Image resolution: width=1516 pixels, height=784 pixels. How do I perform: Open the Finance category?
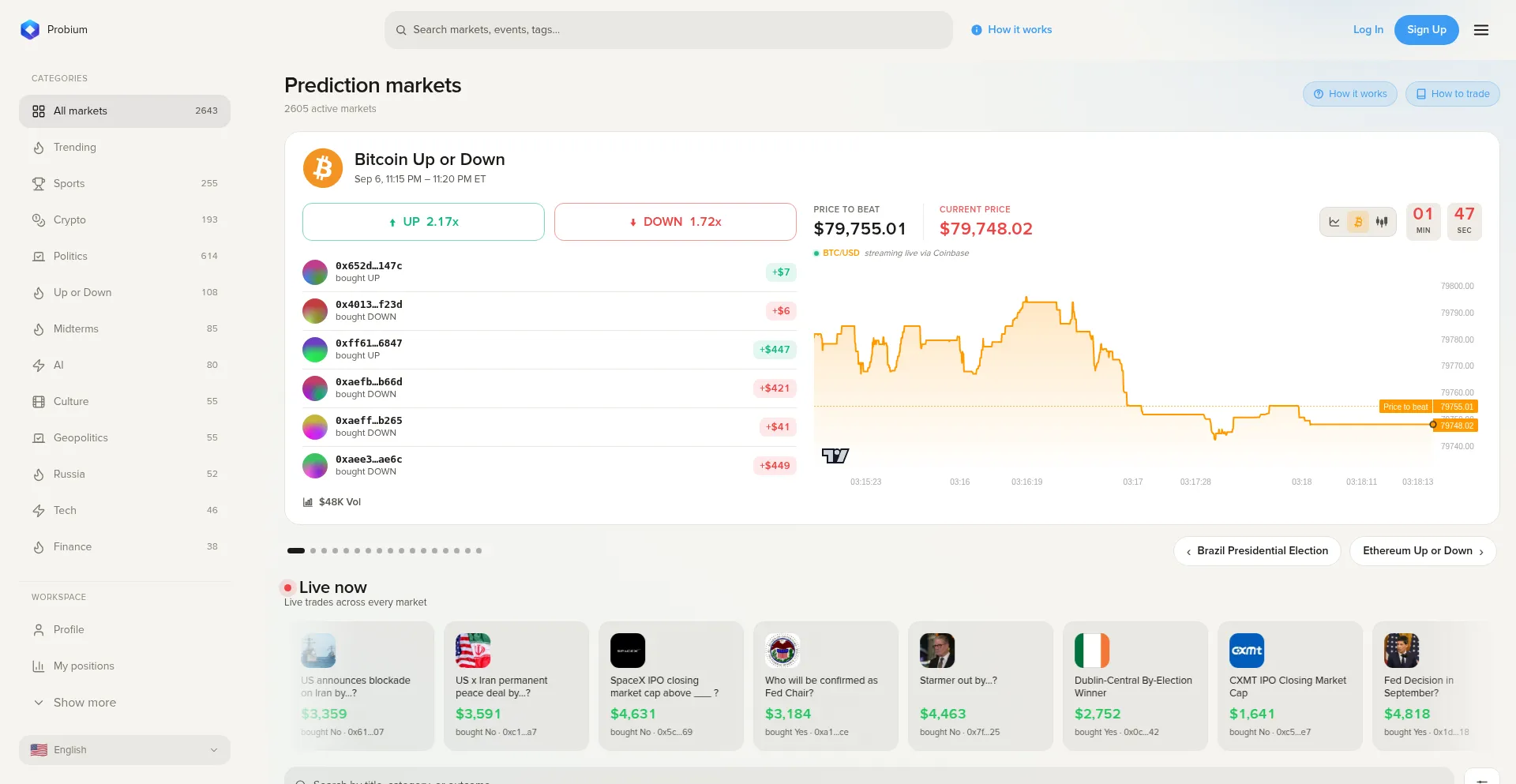pos(125,547)
